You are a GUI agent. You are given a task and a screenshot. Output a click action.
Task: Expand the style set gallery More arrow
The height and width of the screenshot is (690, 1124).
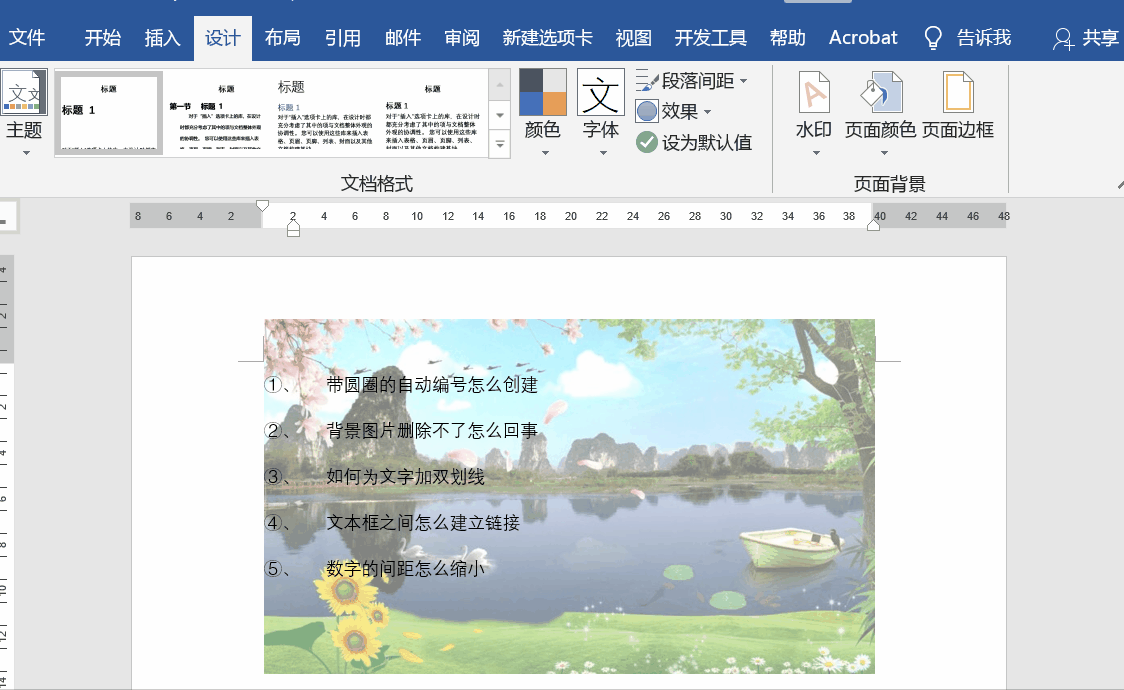pyautogui.click(x=500, y=143)
